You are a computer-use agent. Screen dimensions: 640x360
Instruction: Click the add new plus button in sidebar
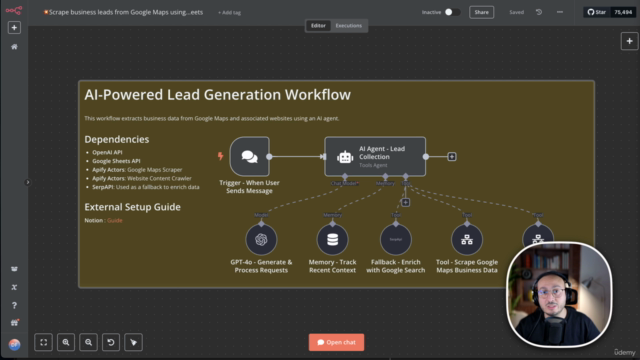(x=14, y=28)
